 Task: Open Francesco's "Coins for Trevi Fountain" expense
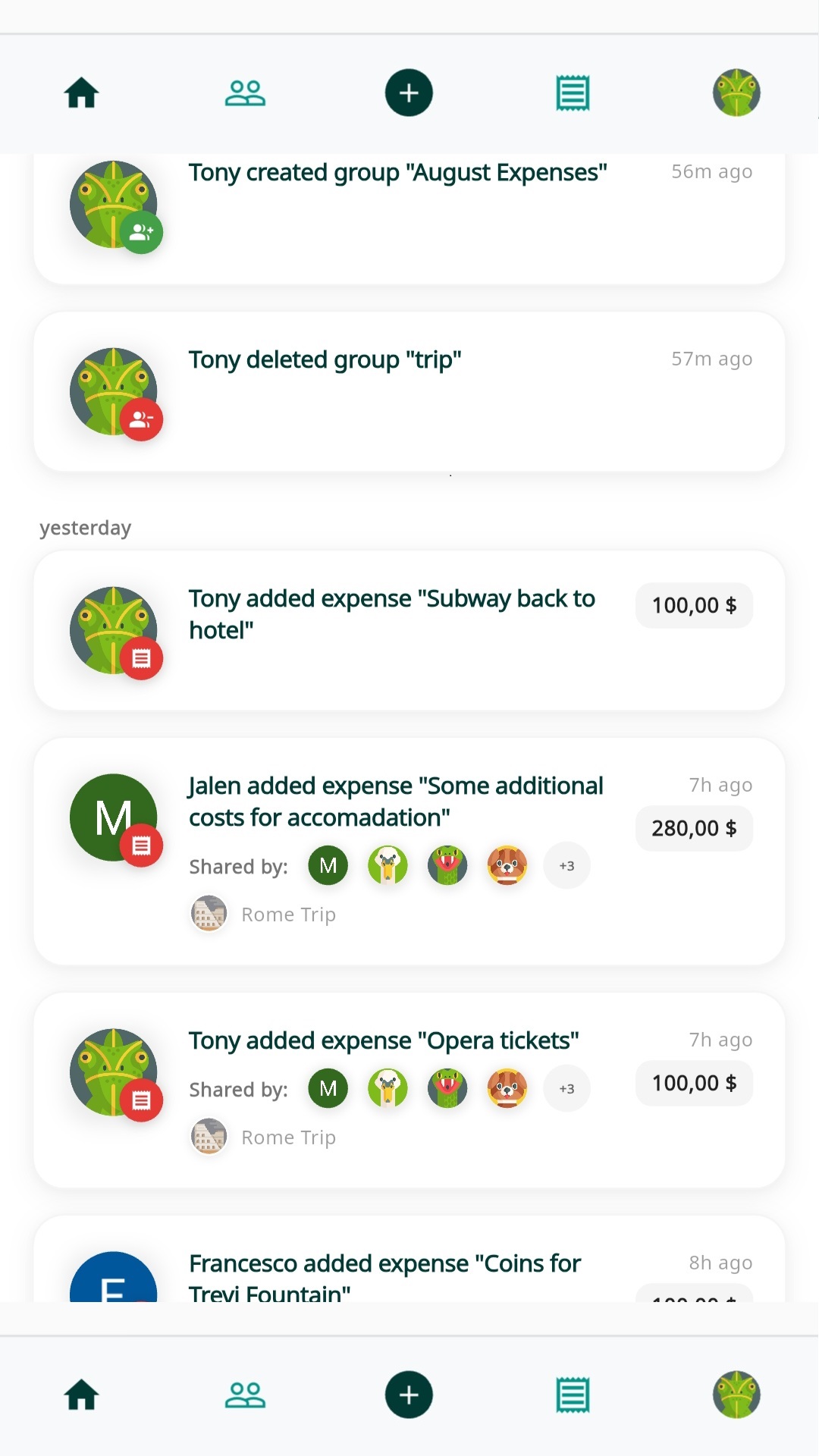(x=384, y=1276)
